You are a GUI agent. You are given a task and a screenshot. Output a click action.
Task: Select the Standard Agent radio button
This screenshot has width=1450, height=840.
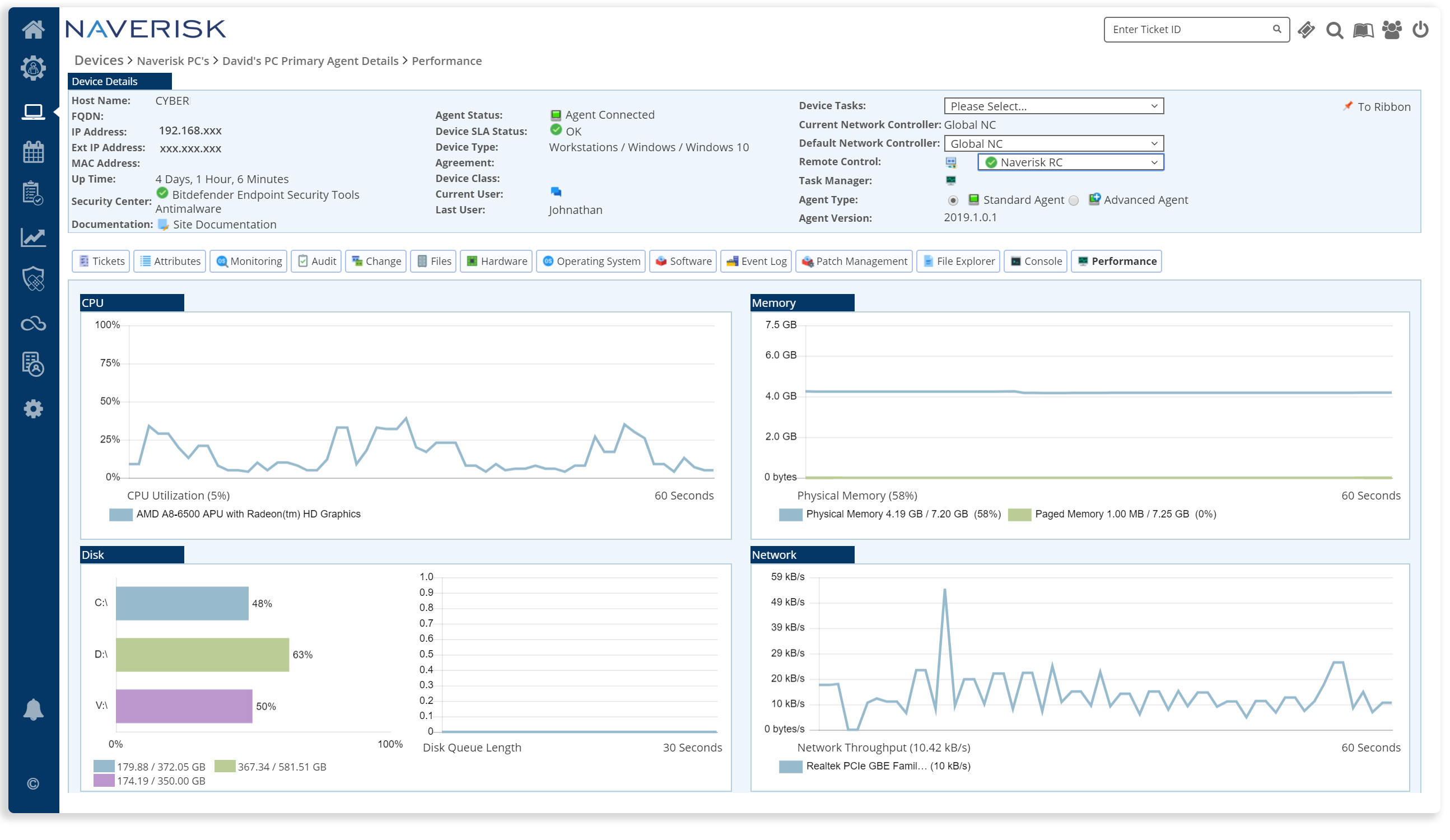coord(953,200)
